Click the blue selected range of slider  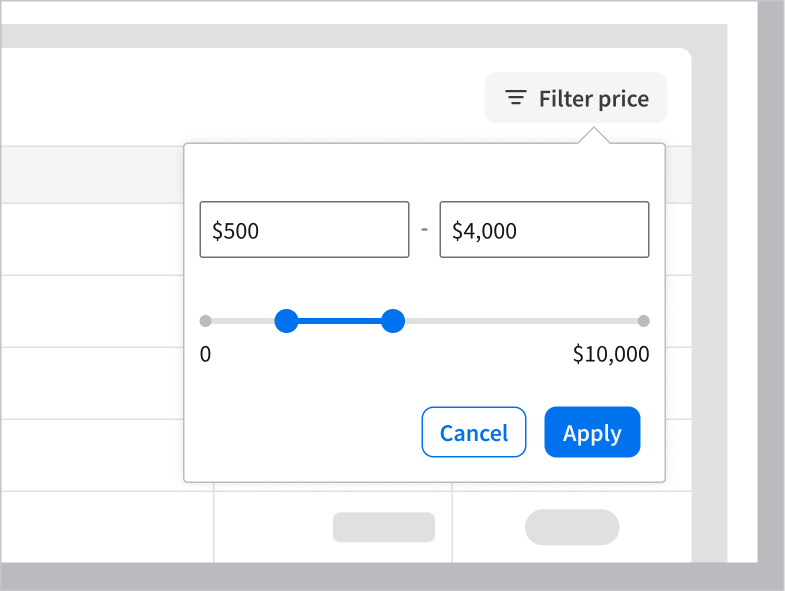[x=340, y=321]
